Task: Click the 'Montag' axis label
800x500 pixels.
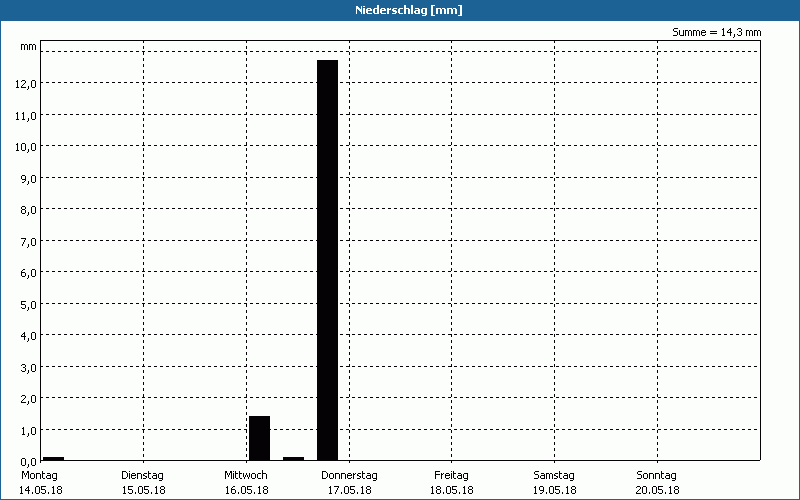Action: (39, 475)
